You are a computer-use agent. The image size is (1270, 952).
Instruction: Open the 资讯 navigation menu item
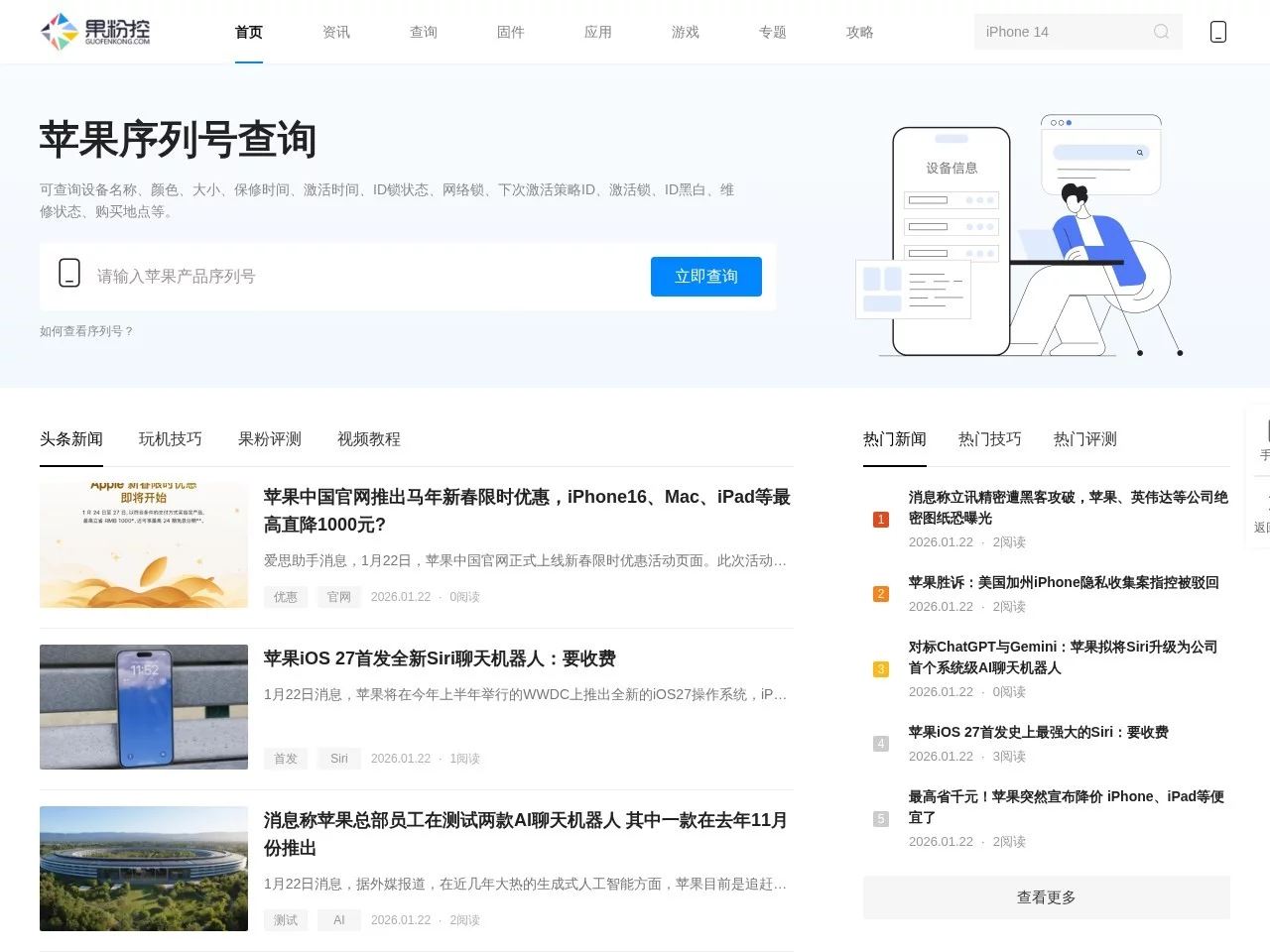(x=336, y=32)
